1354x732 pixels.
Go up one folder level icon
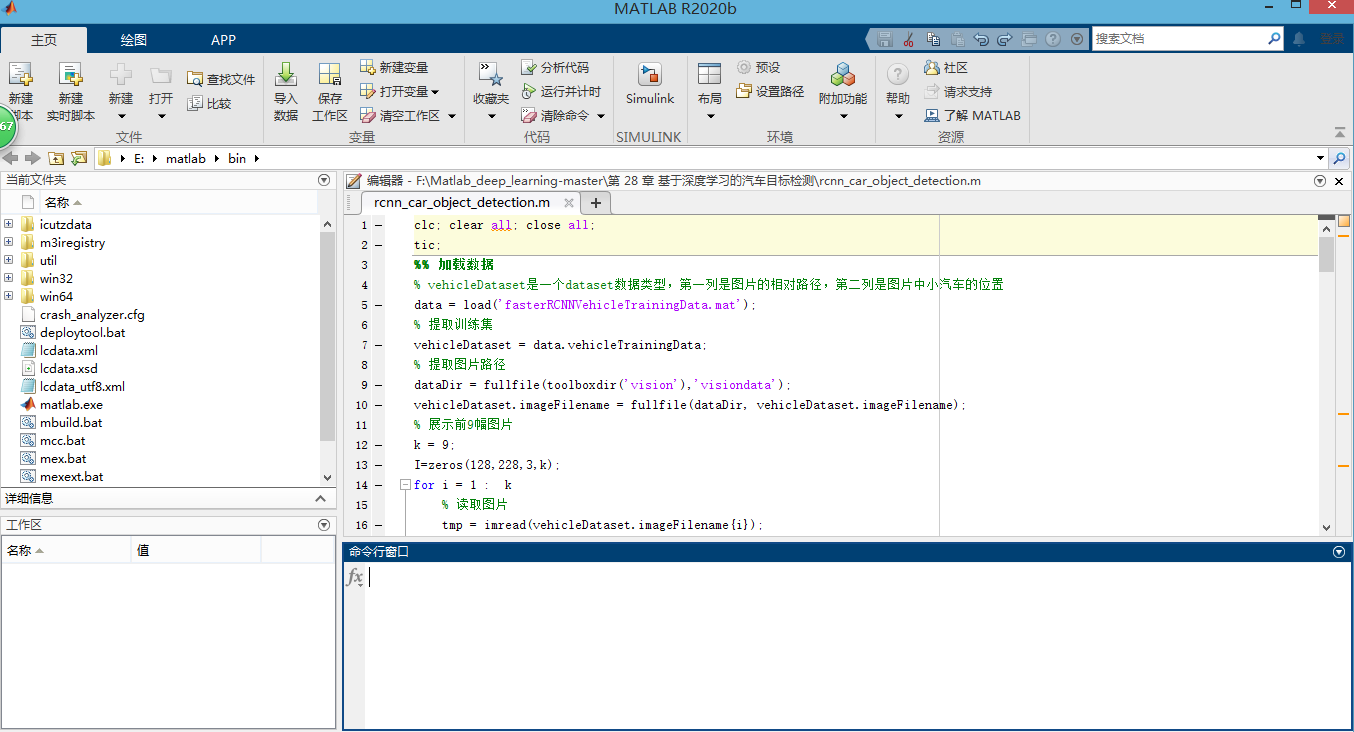[x=56, y=158]
